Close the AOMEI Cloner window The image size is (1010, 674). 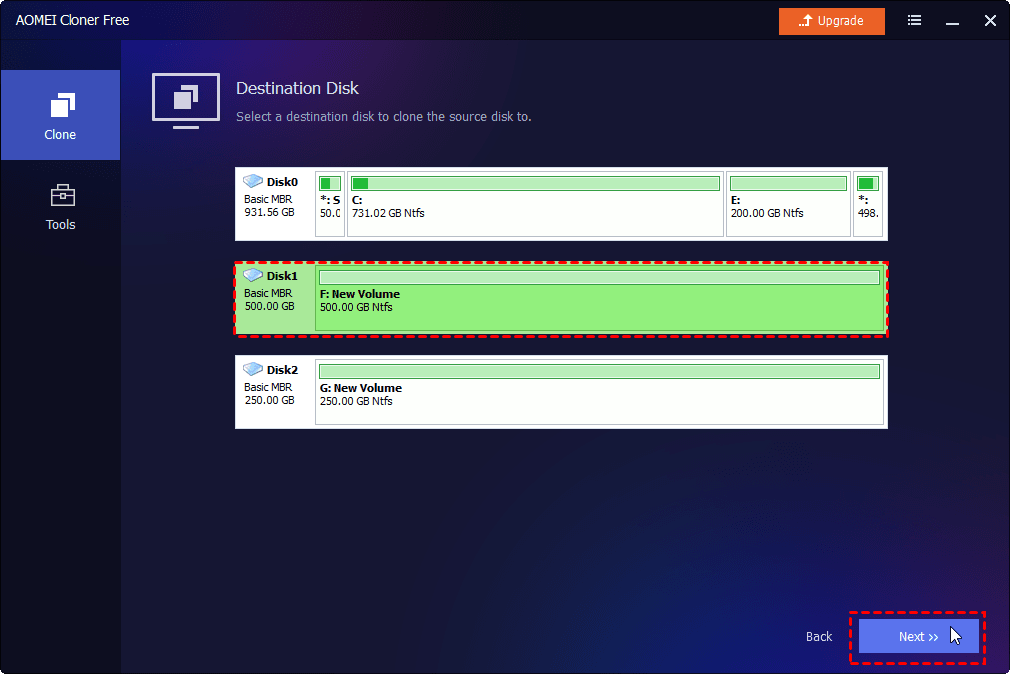tap(990, 21)
